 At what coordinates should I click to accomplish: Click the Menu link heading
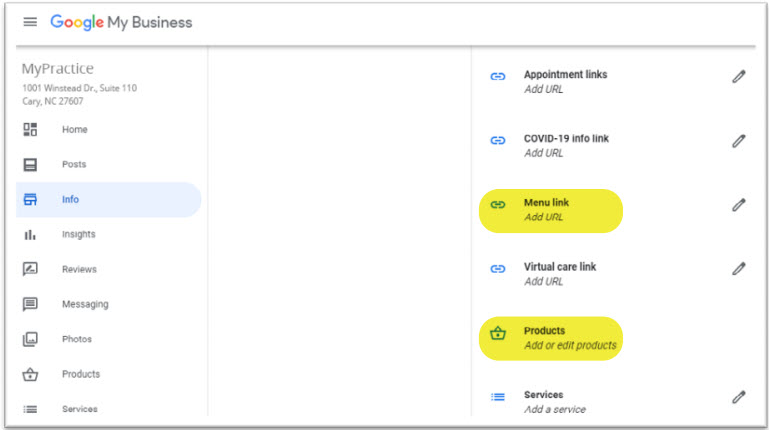546,202
